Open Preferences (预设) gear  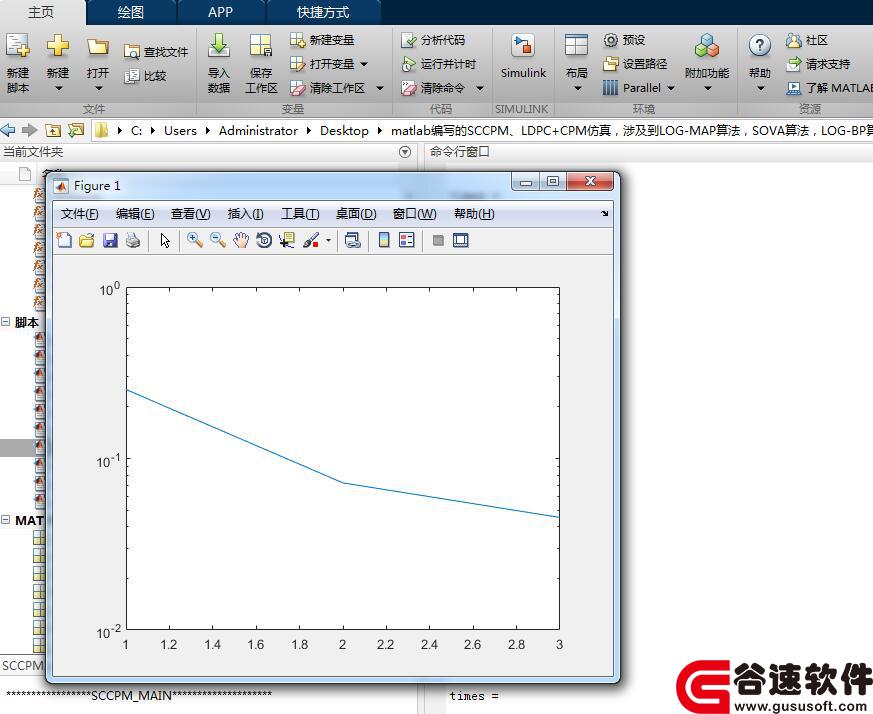point(624,40)
